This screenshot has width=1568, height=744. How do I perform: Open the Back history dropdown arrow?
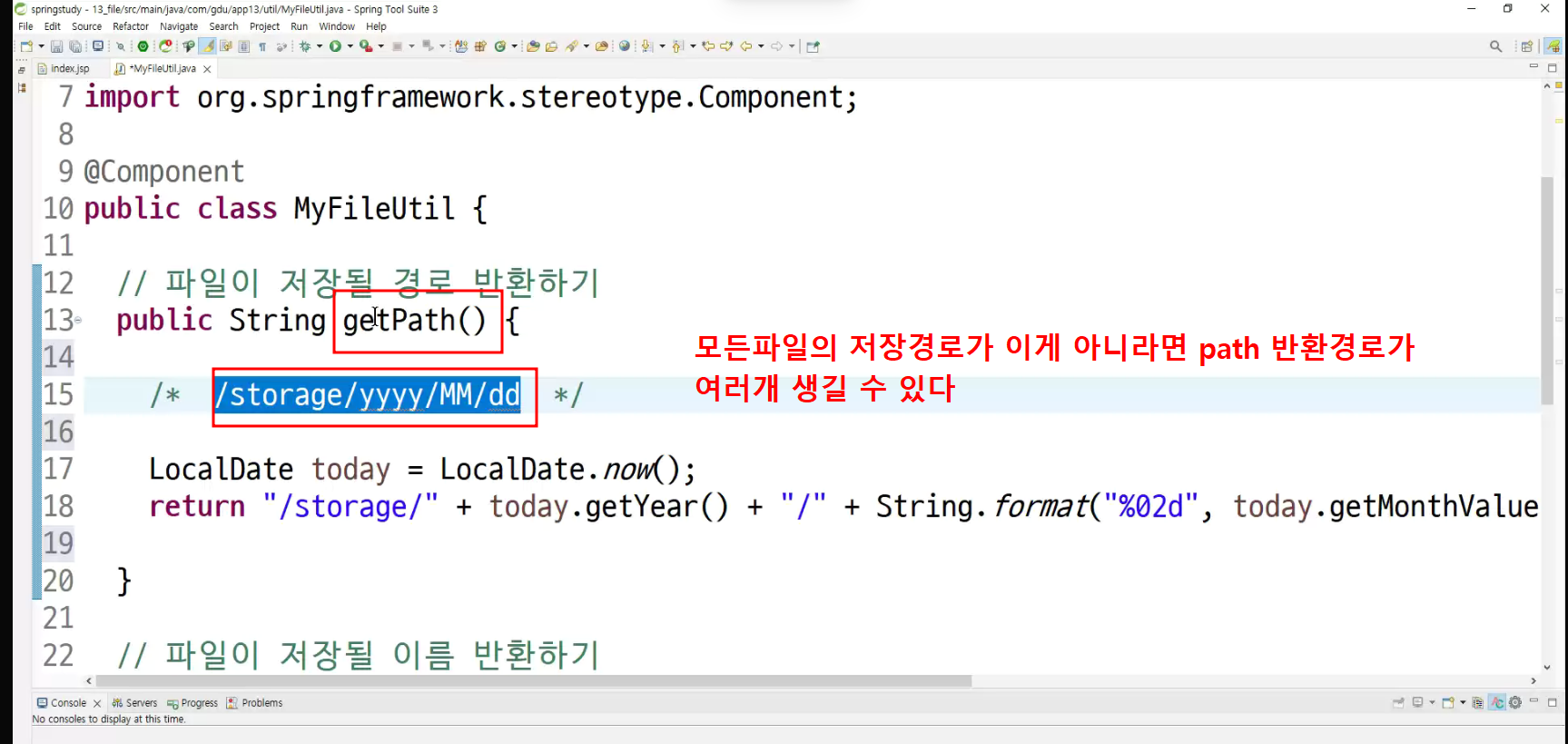tap(761, 46)
